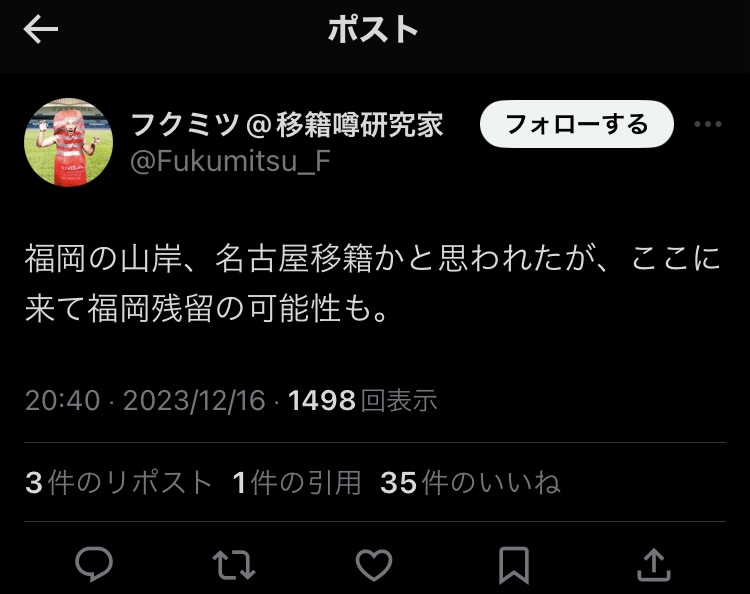
Task: Select the 20:40 timestamp
Action: coord(62,400)
